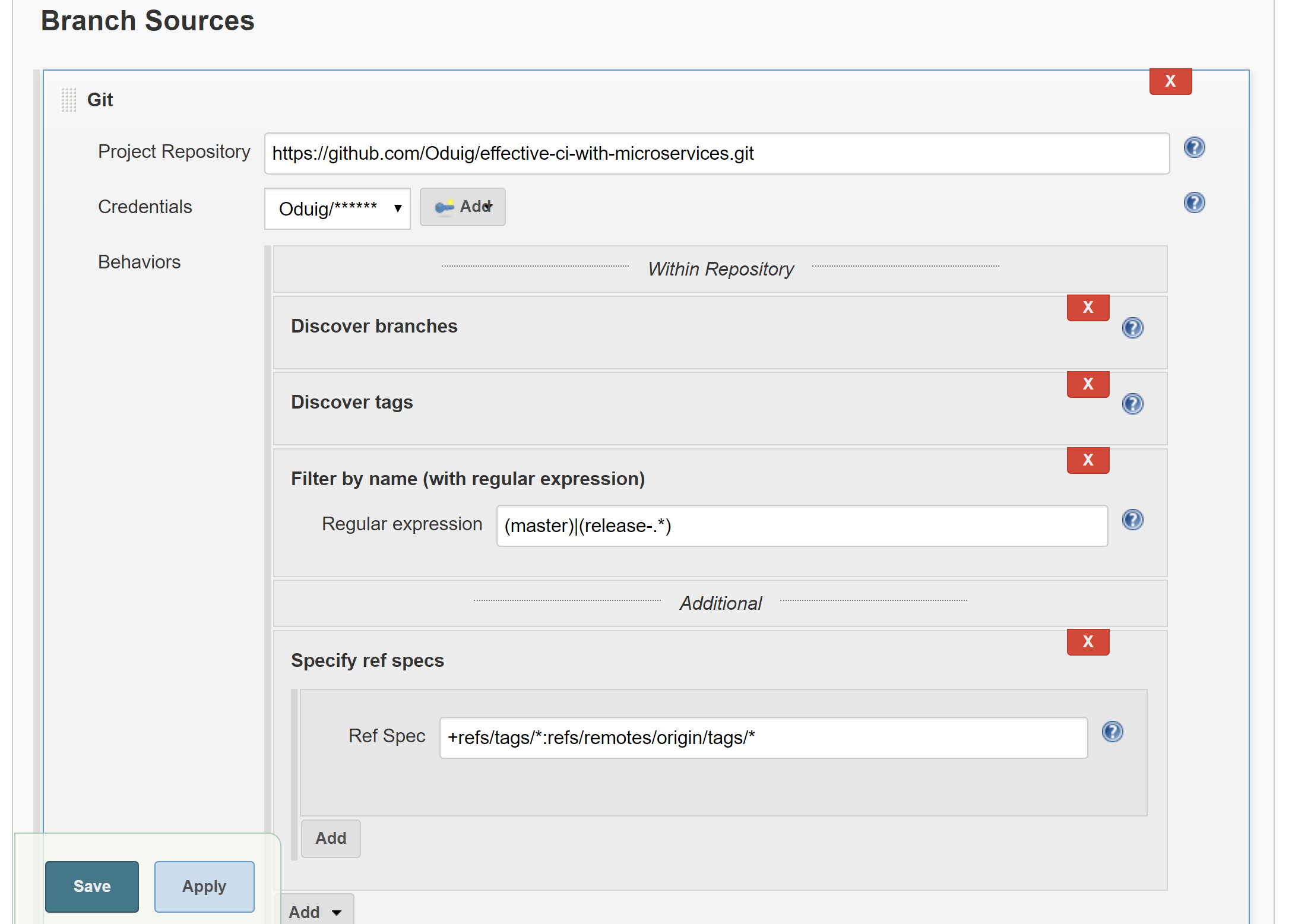
Task: Open help for Project Repository field
Action: [1194, 148]
